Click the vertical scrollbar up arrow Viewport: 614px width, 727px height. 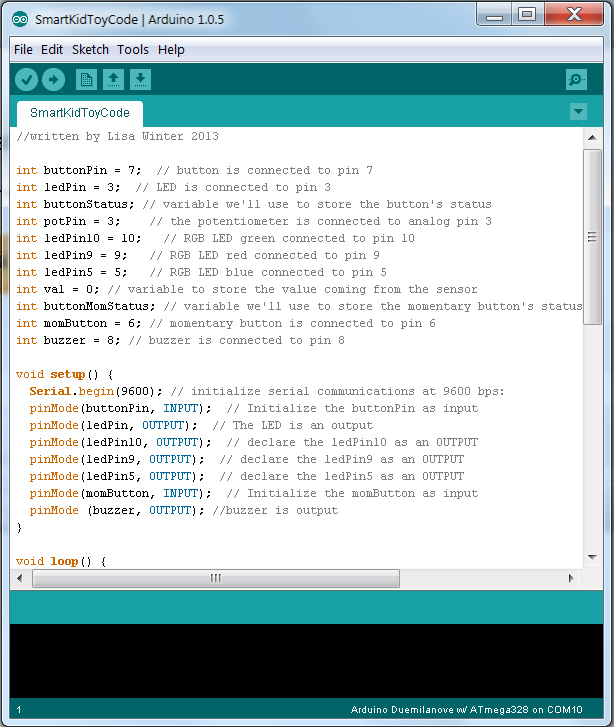pyautogui.click(x=592, y=138)
